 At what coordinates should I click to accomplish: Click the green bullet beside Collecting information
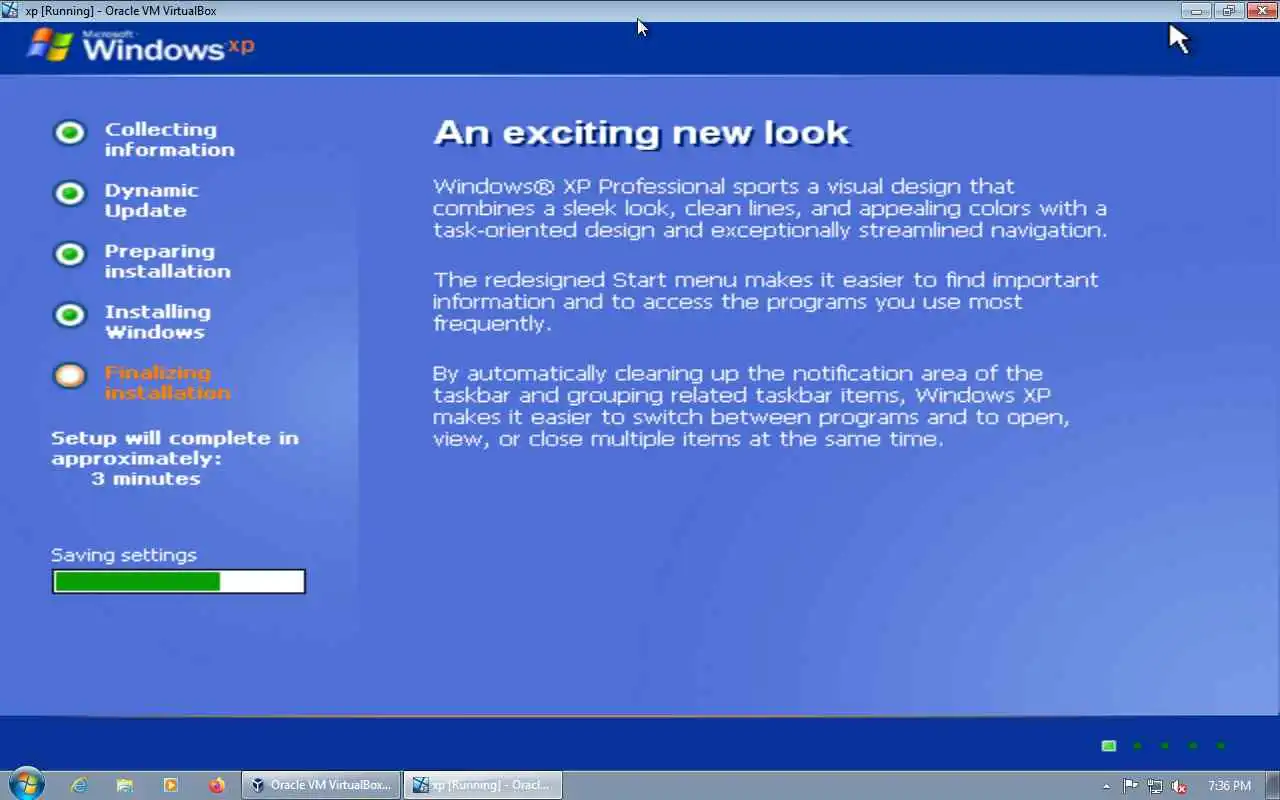(x=70, y=132)
